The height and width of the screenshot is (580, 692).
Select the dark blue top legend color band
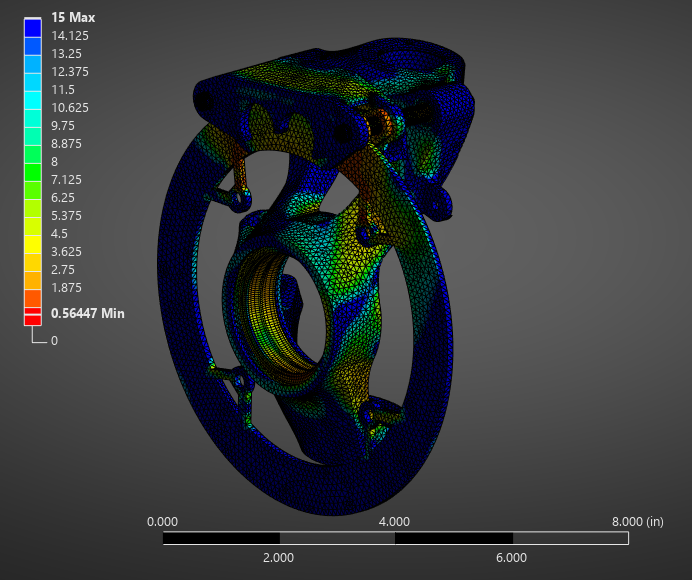point(33,28)
